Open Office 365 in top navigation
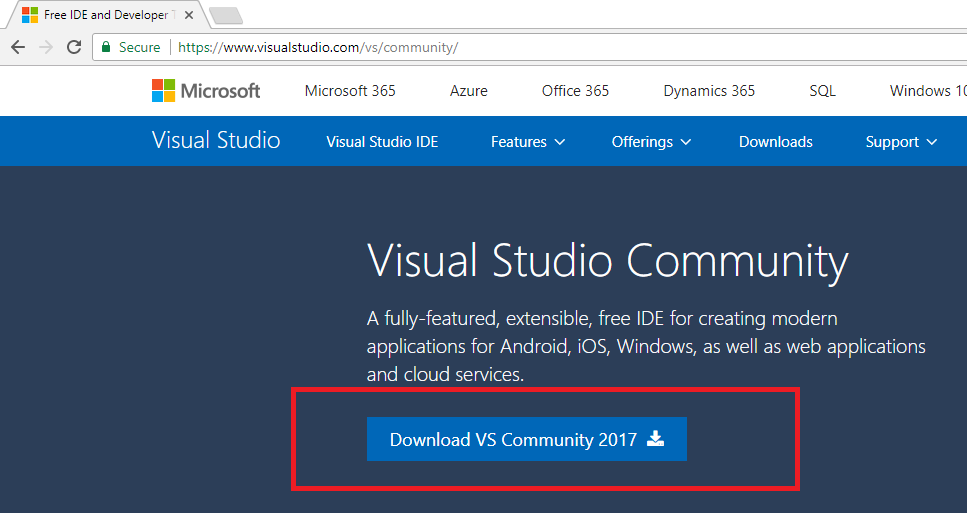Viewport: 967px width, 513px height. (575, 91)
